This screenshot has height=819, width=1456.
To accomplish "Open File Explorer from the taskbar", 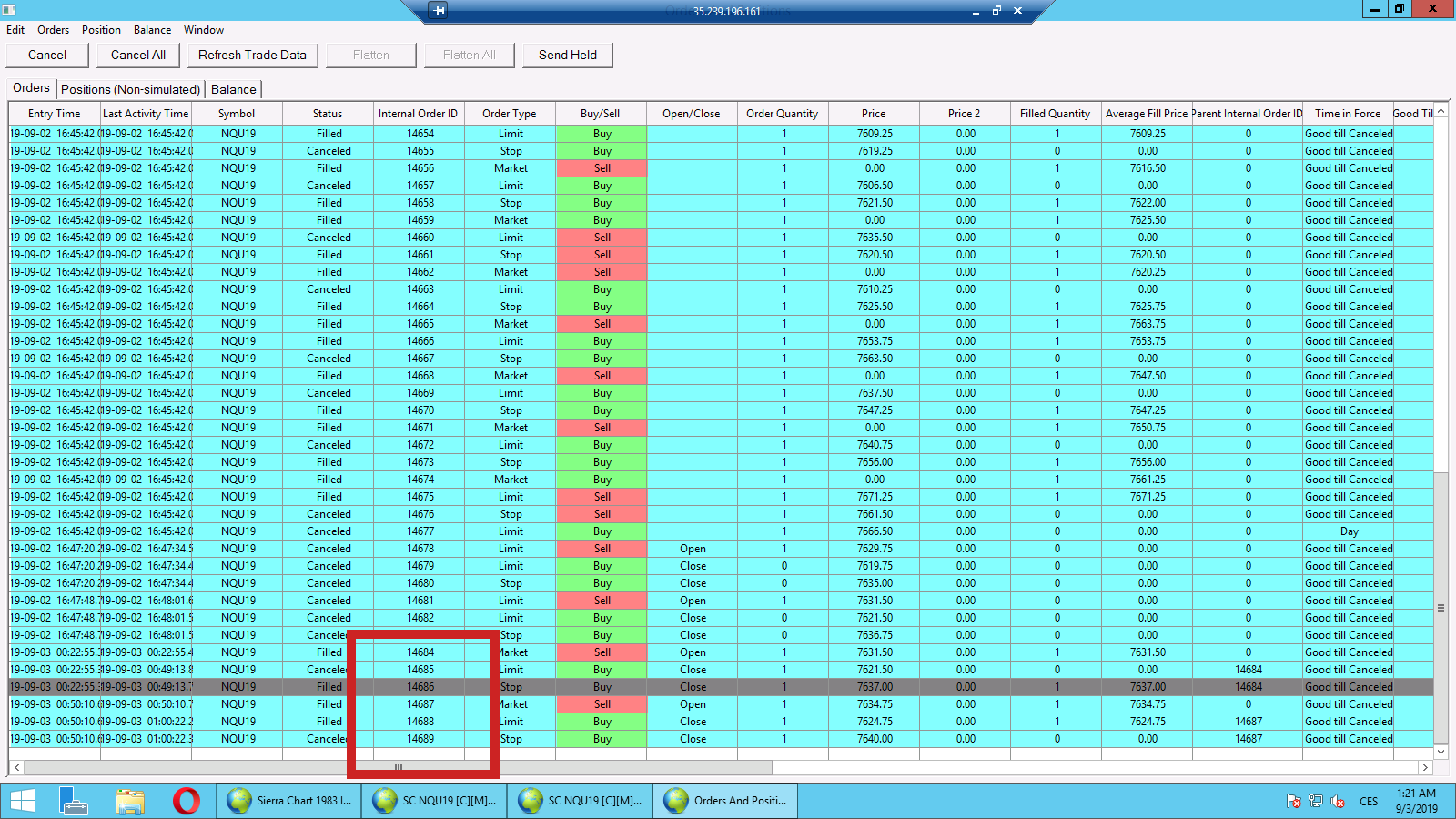I will click(130, 801).
